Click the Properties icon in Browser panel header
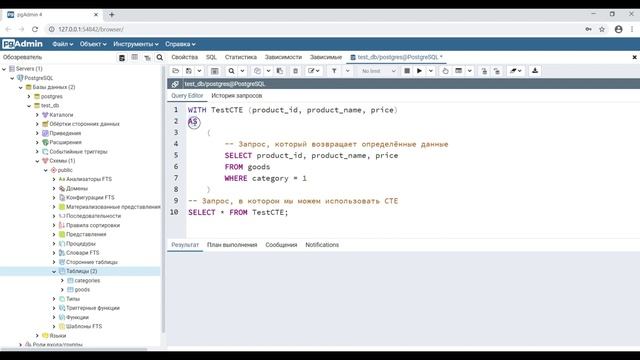This screenshot has height=360, width=640. pyautogui.click(x=122, y=58)
